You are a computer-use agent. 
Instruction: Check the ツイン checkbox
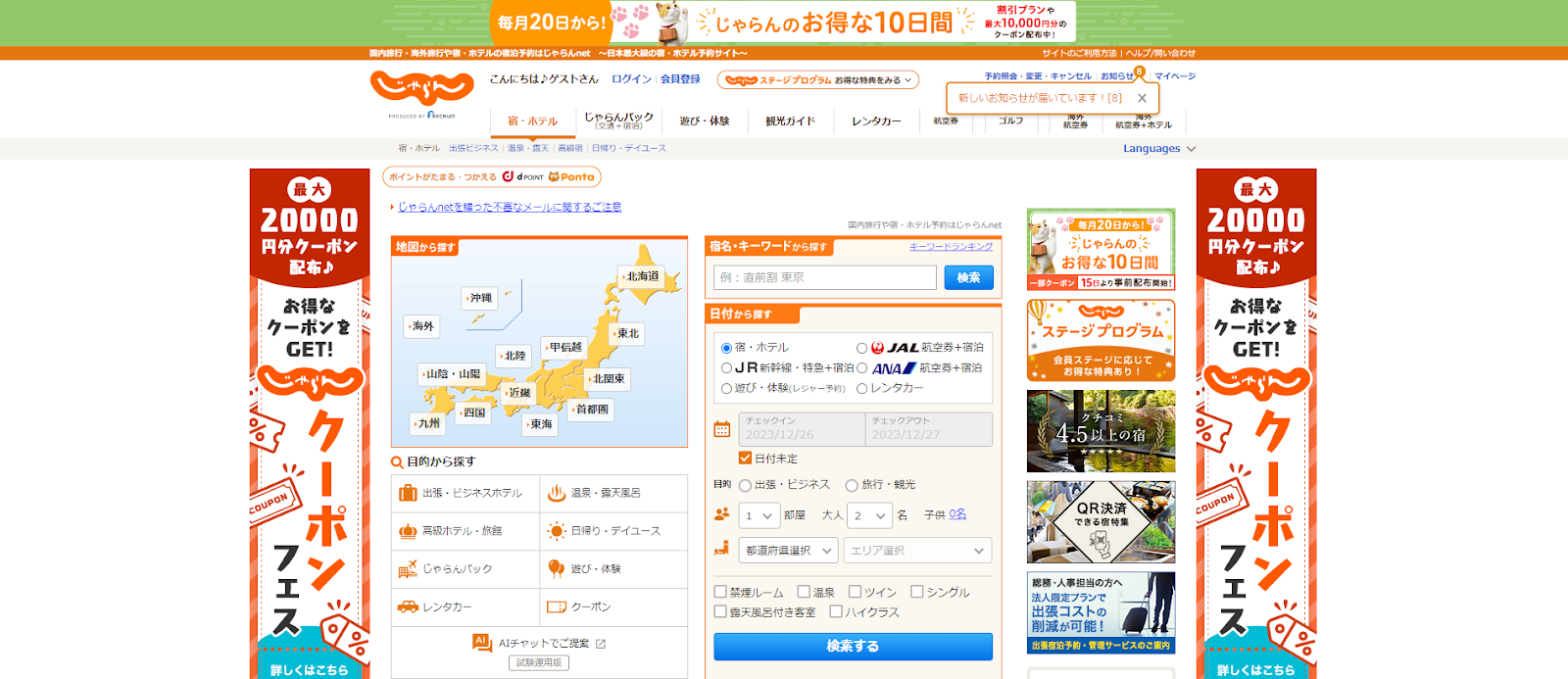(x=855, y=592)
